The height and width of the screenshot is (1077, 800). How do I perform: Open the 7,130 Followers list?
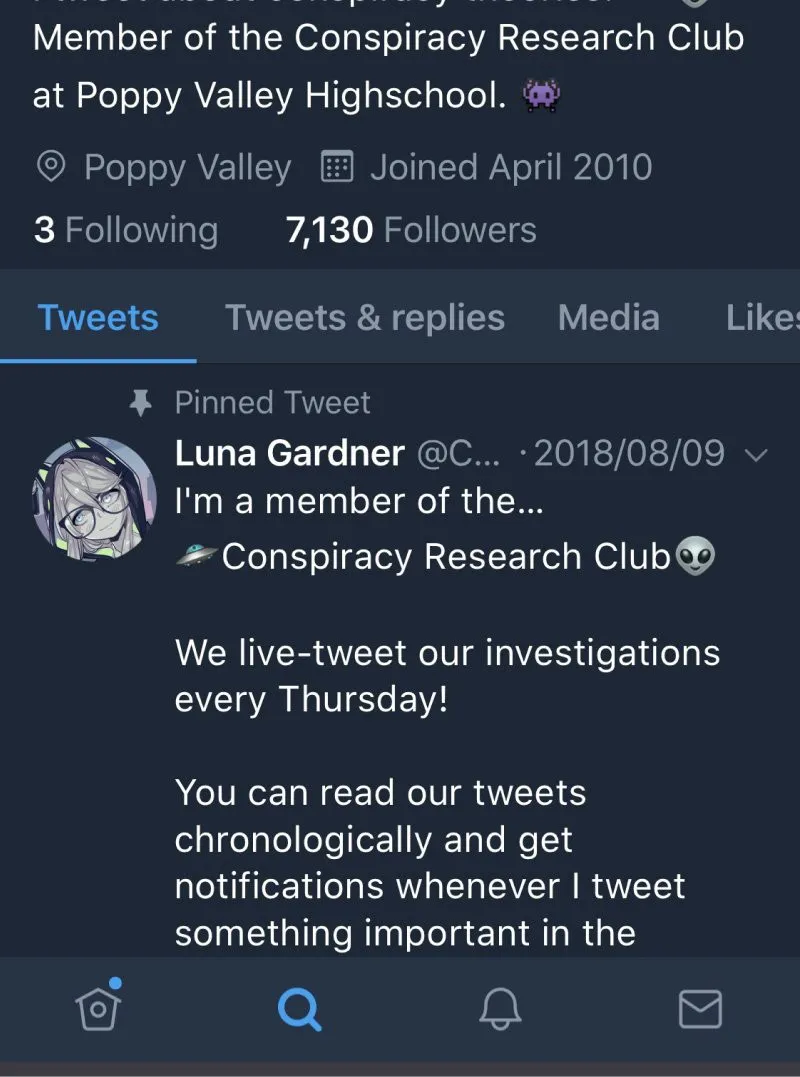(411, 230)
